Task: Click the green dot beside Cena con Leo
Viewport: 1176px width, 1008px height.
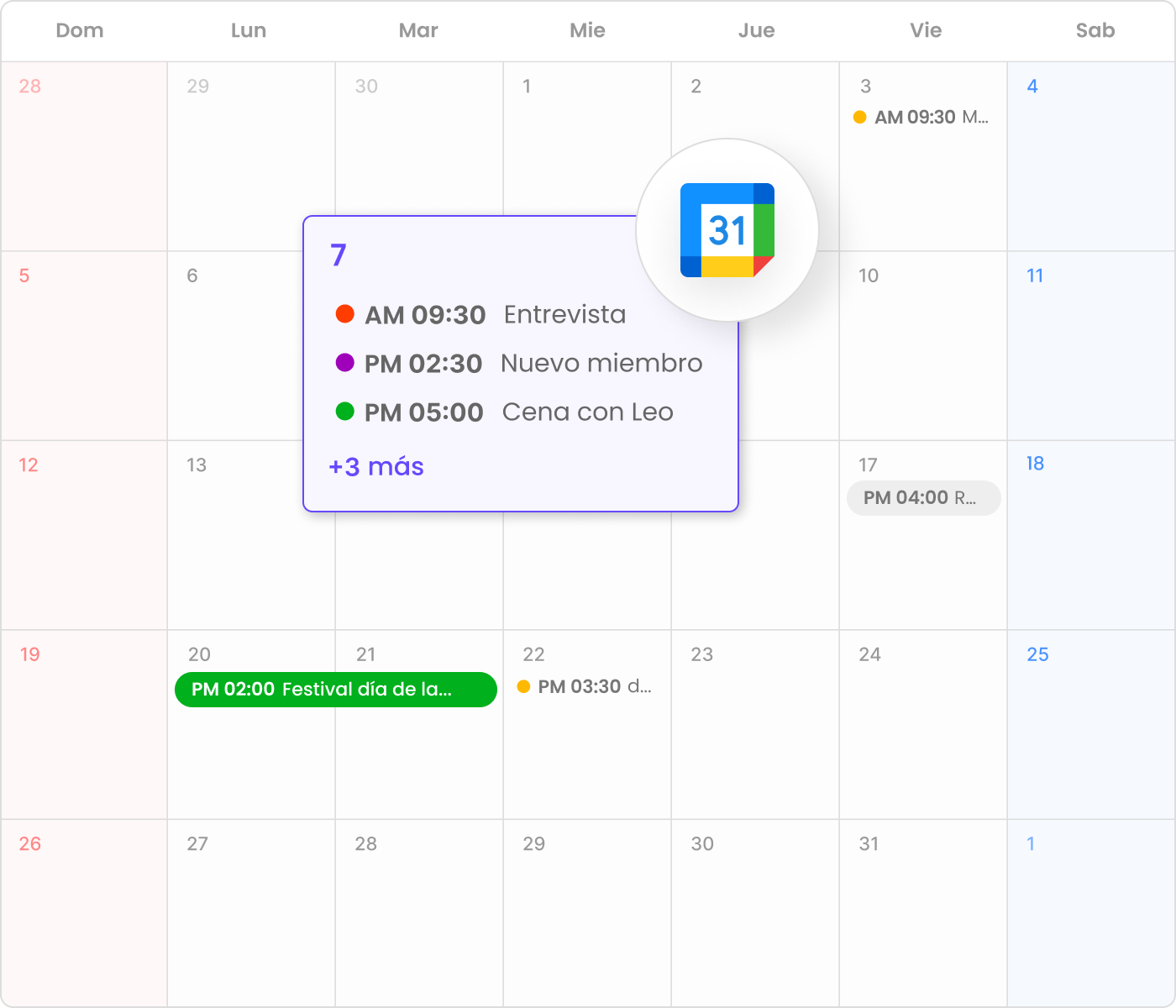Action: click(x=344, y=412)
